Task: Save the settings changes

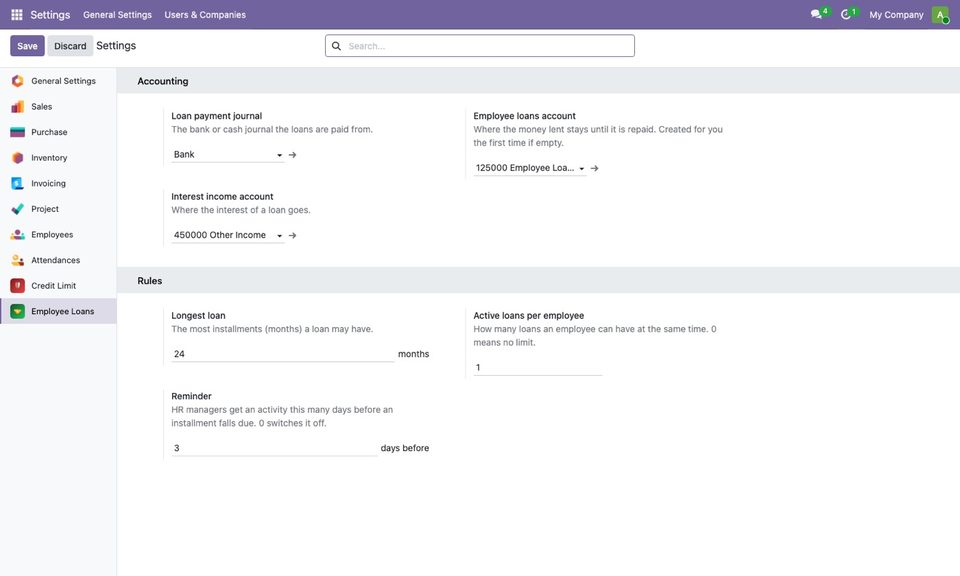Action: coord(27,46)
